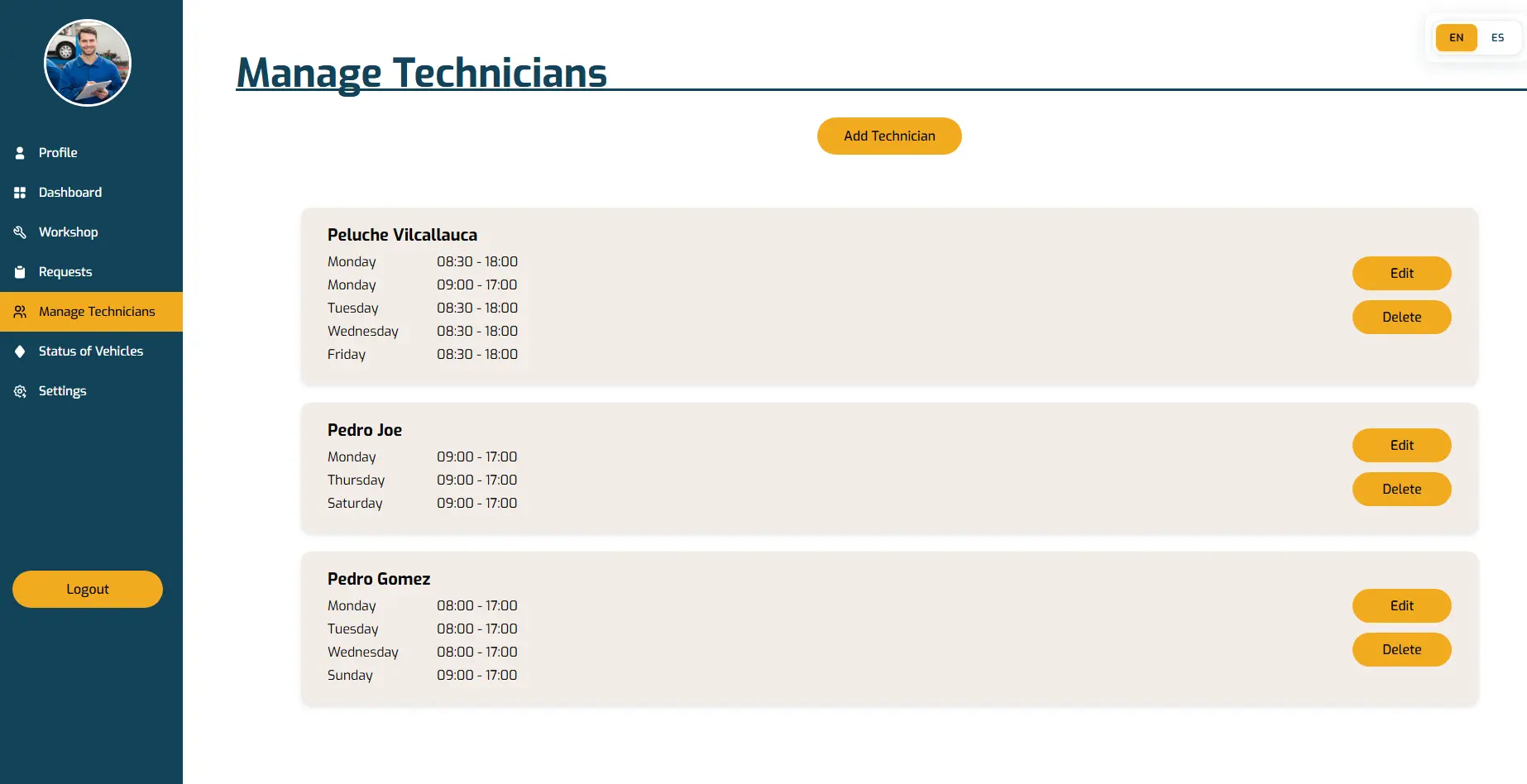Delete technician Pedro Gomez

click(x=1401, y=650)
